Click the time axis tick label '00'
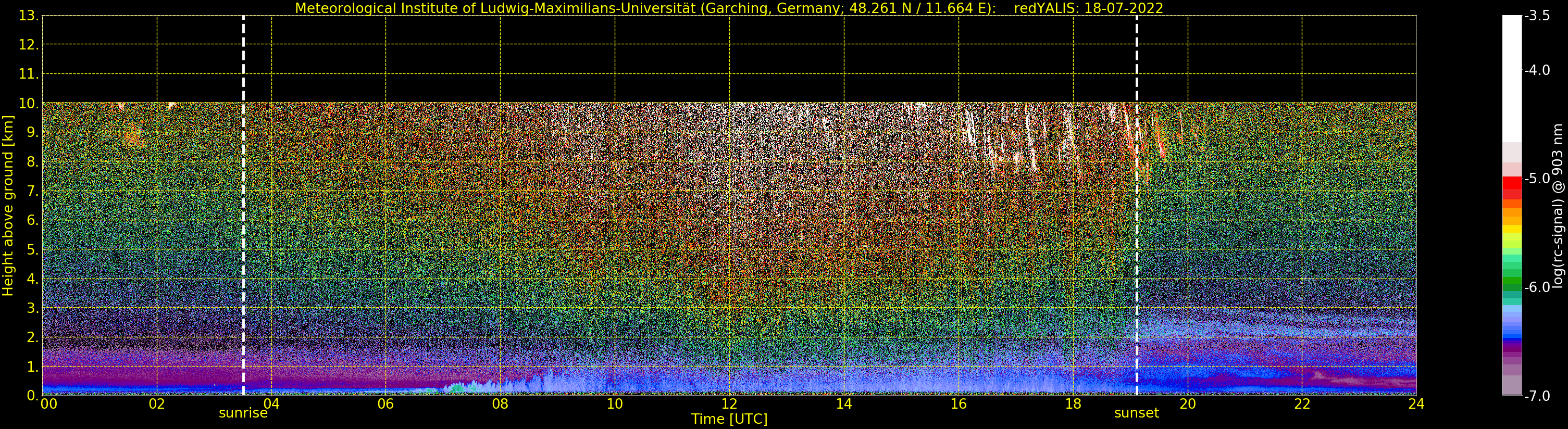Viewport: 1568px width, 429px height. 48,404
